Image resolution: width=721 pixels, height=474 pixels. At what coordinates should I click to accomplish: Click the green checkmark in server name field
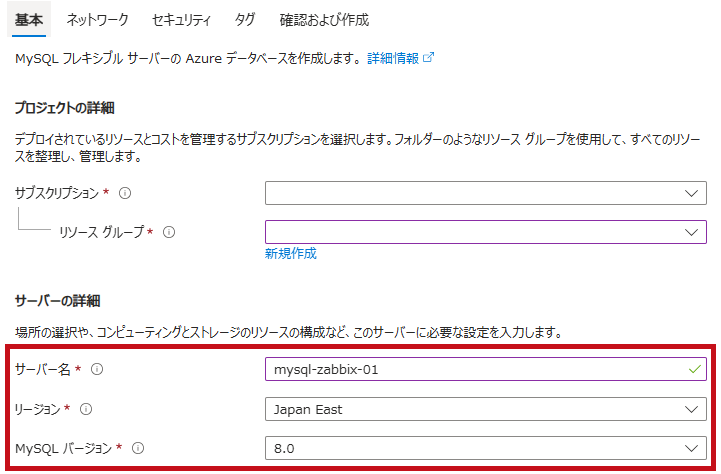pyautogui.click(x=695, y=369)
